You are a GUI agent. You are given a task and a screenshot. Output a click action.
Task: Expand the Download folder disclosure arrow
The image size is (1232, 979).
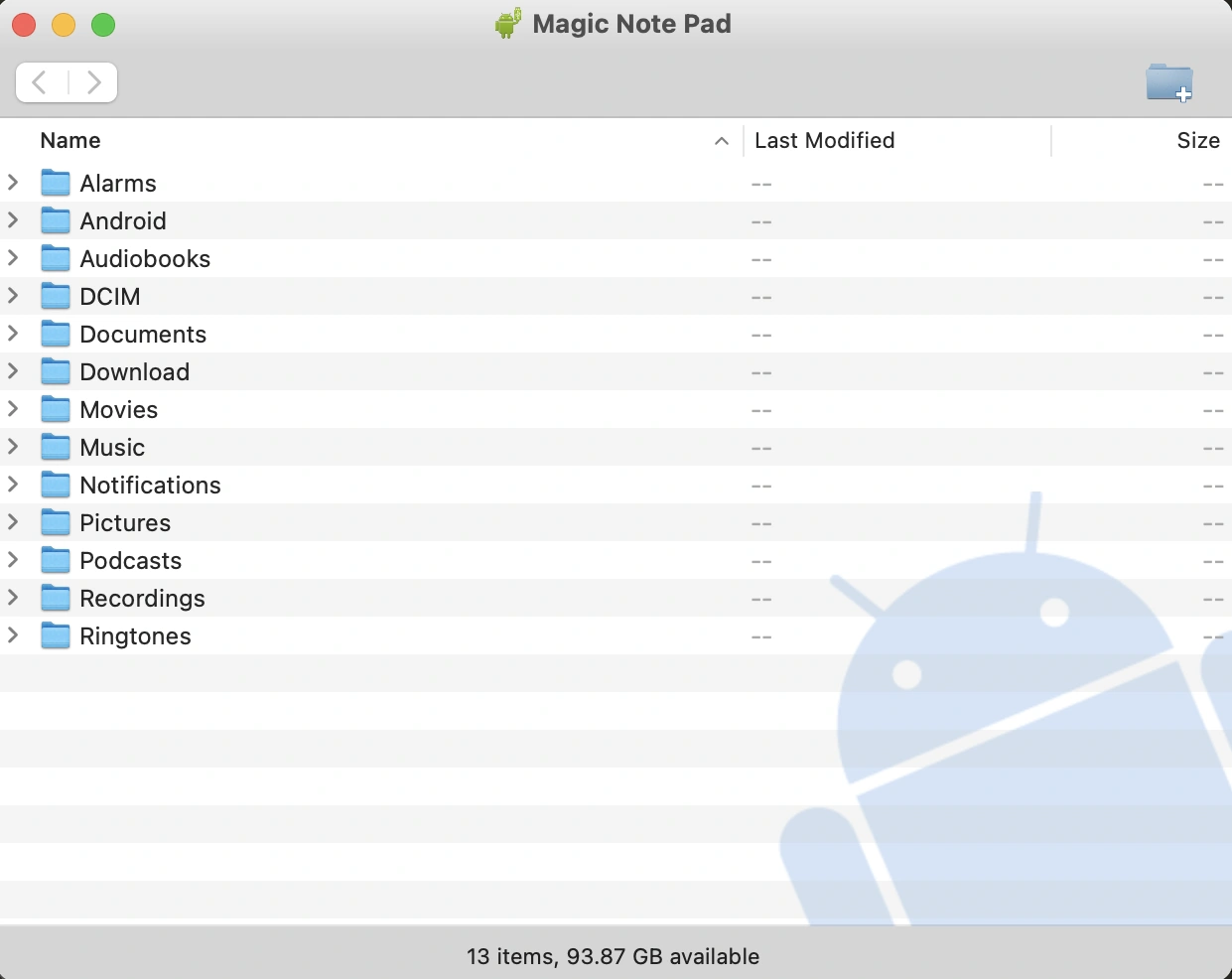point(14,371)
